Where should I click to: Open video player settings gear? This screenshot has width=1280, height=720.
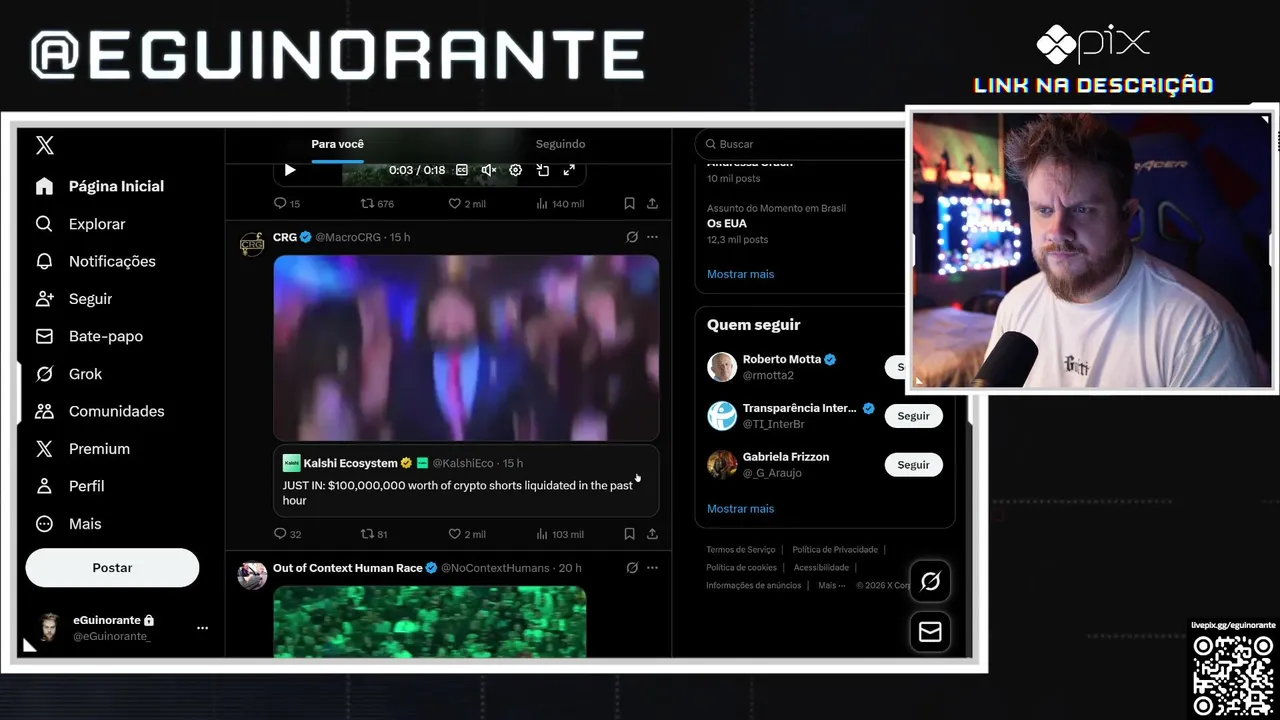(516, 170)
